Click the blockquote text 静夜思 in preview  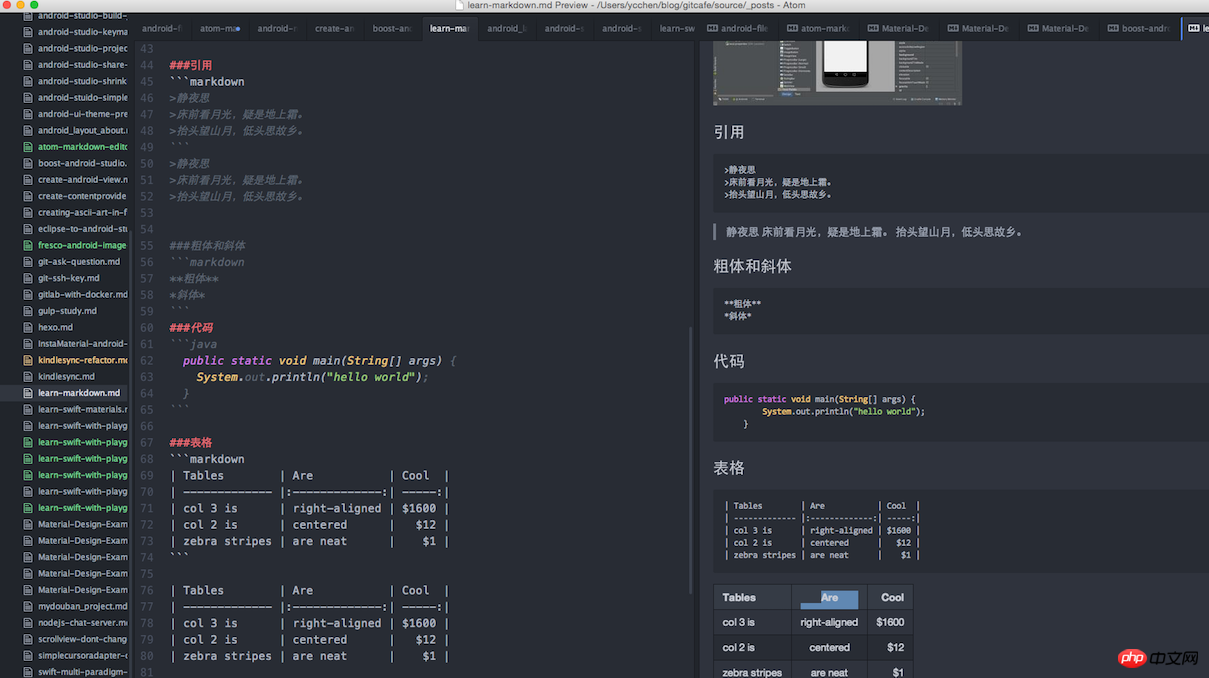point(874,232)
